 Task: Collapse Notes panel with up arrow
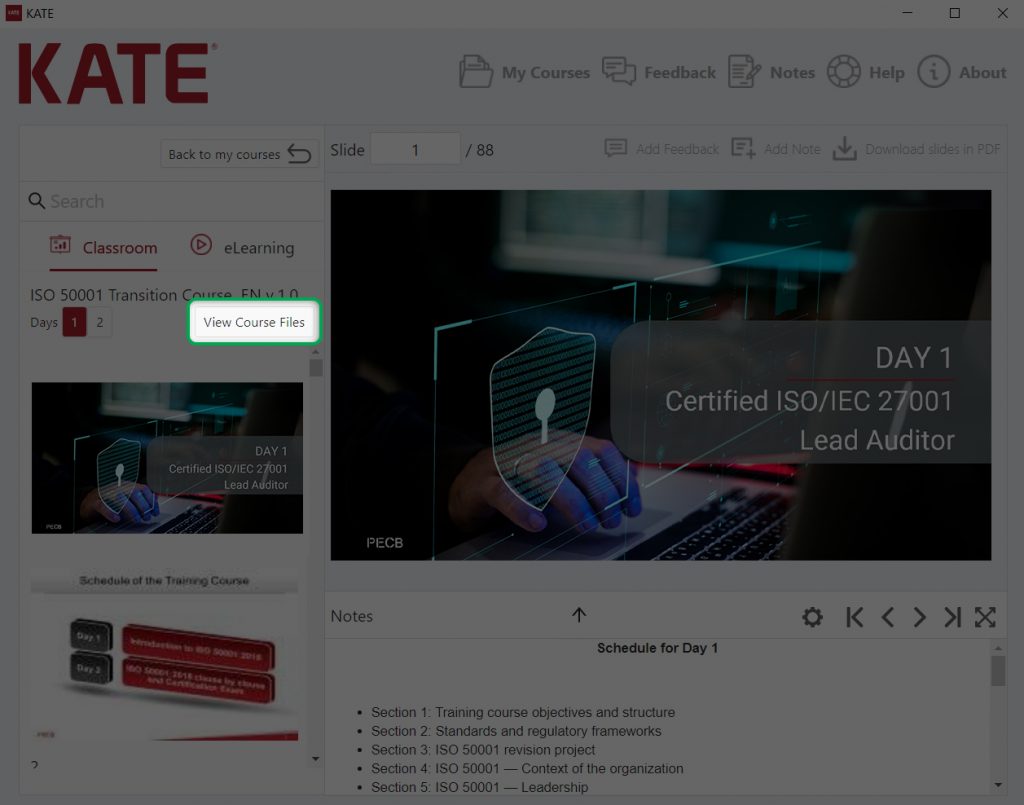click(x=579, y=615)
